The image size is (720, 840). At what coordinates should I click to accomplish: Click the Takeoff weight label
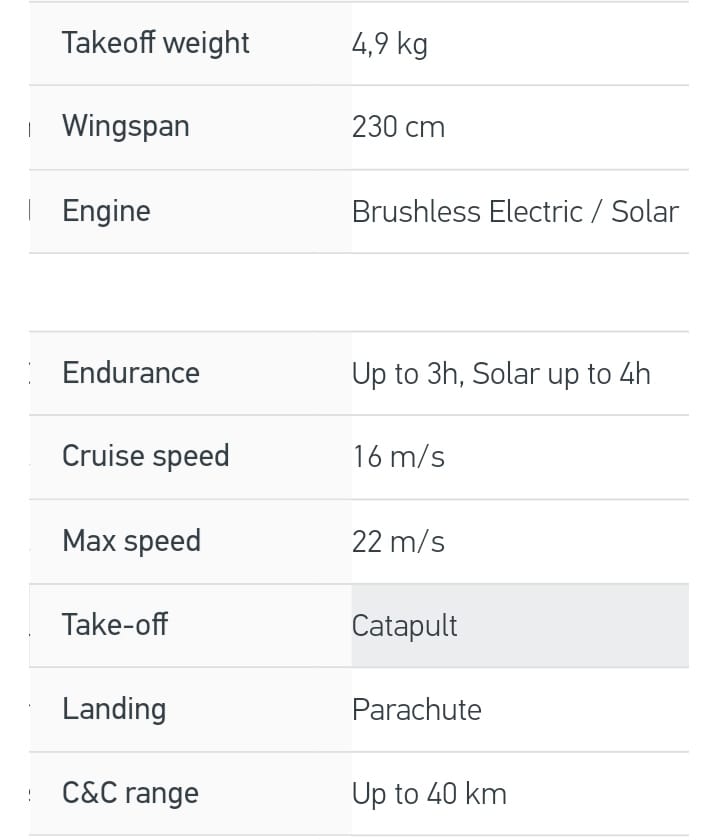tap(155, 43)
